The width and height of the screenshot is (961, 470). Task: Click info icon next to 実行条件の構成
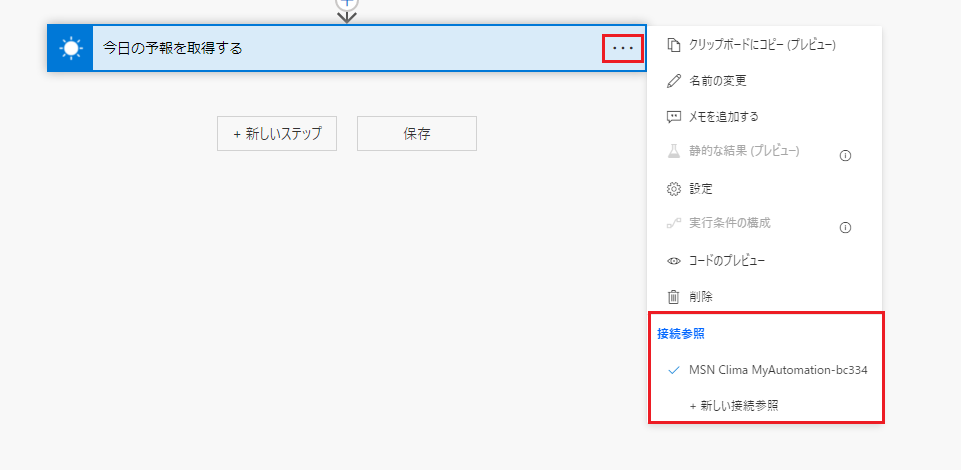[845, 228]
